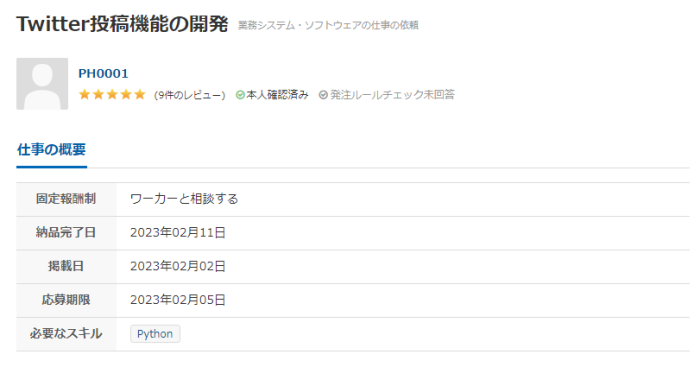Click the gray 発注ルールチェック未回答 check icon
This screenshot has width=700, height=367.
click(323, 95)
